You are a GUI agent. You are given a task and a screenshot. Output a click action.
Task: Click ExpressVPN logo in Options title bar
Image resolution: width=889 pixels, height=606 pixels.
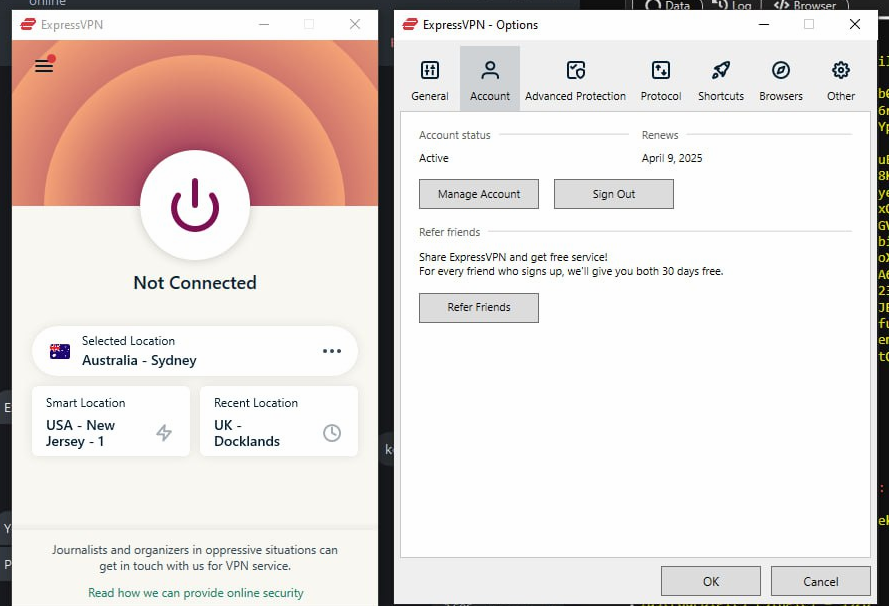click(x=410, y=24)
